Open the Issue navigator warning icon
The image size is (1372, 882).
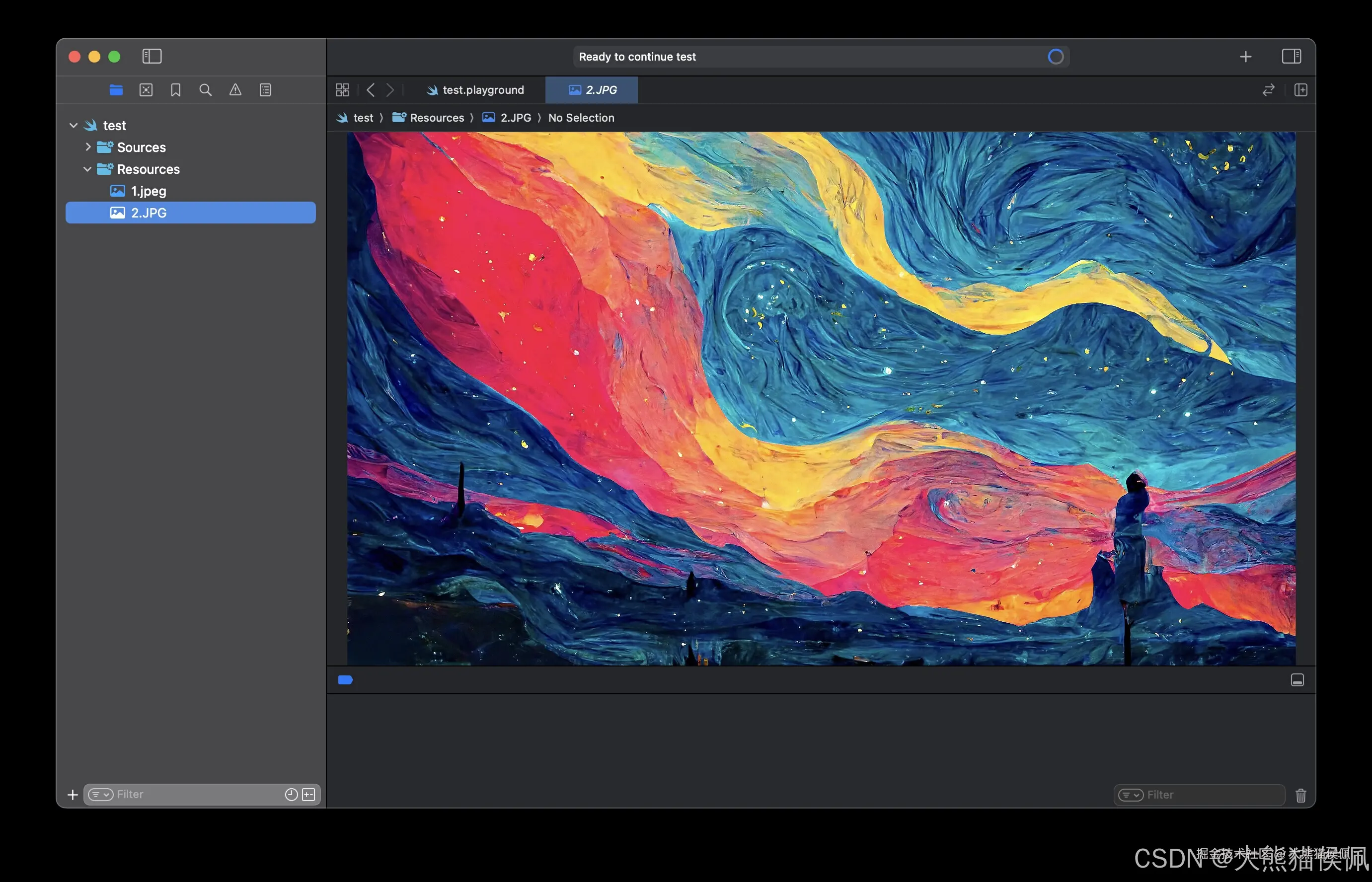235,90
